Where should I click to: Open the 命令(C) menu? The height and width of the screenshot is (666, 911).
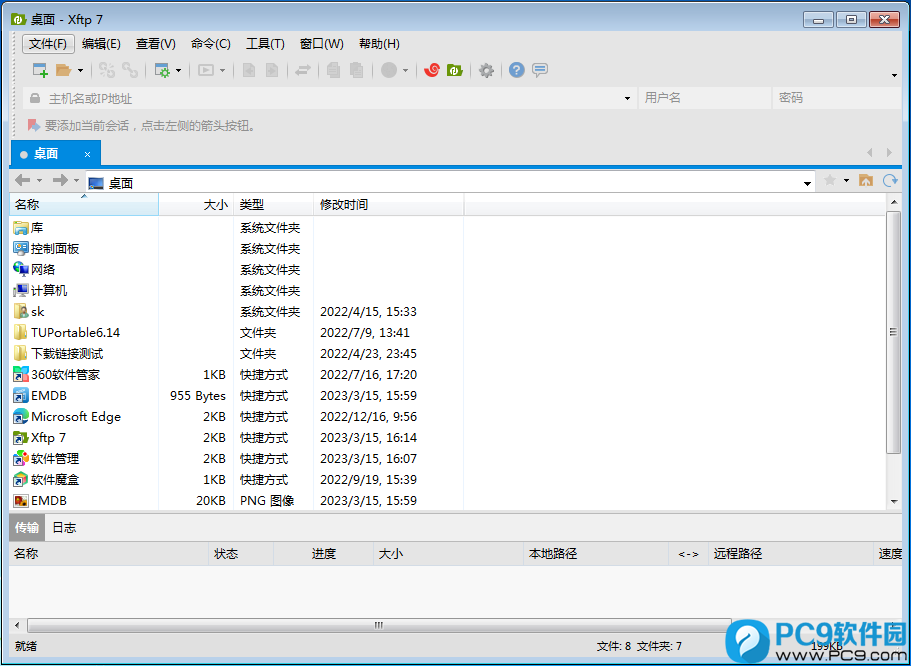[x=210, y=44]
